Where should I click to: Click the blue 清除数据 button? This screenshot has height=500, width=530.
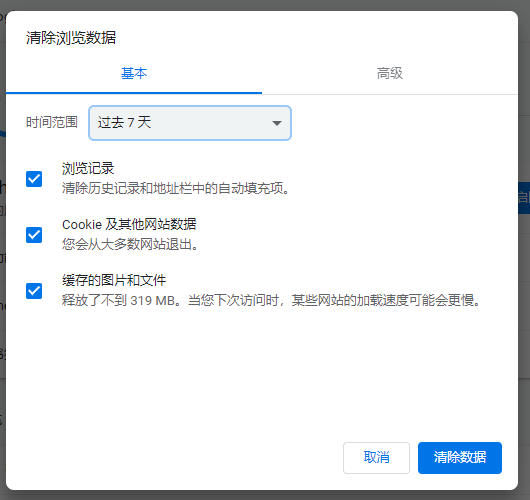pyautogui.click(x=460, y=458)
